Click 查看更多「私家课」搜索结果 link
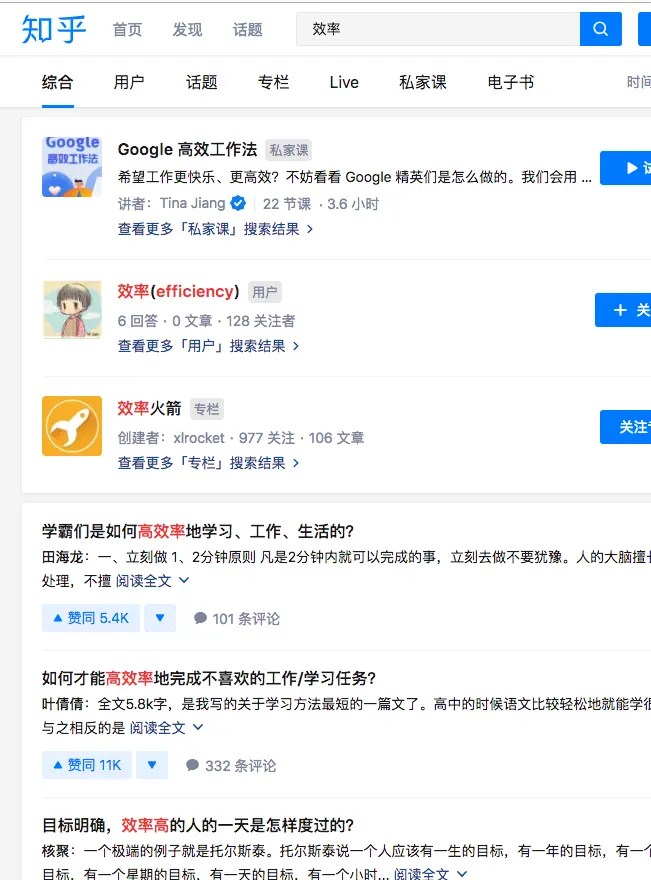Viewport: 651px width, 880px height. [216, 229]
